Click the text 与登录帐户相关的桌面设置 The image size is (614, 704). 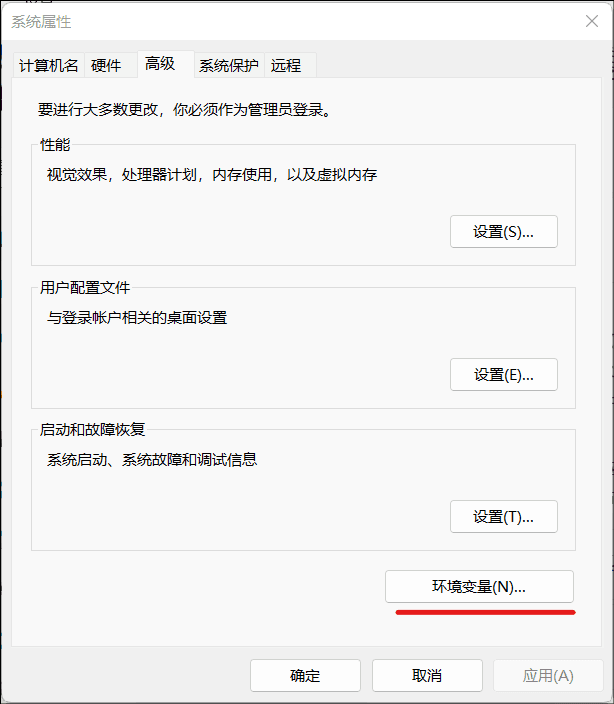[x=137, y=318]
